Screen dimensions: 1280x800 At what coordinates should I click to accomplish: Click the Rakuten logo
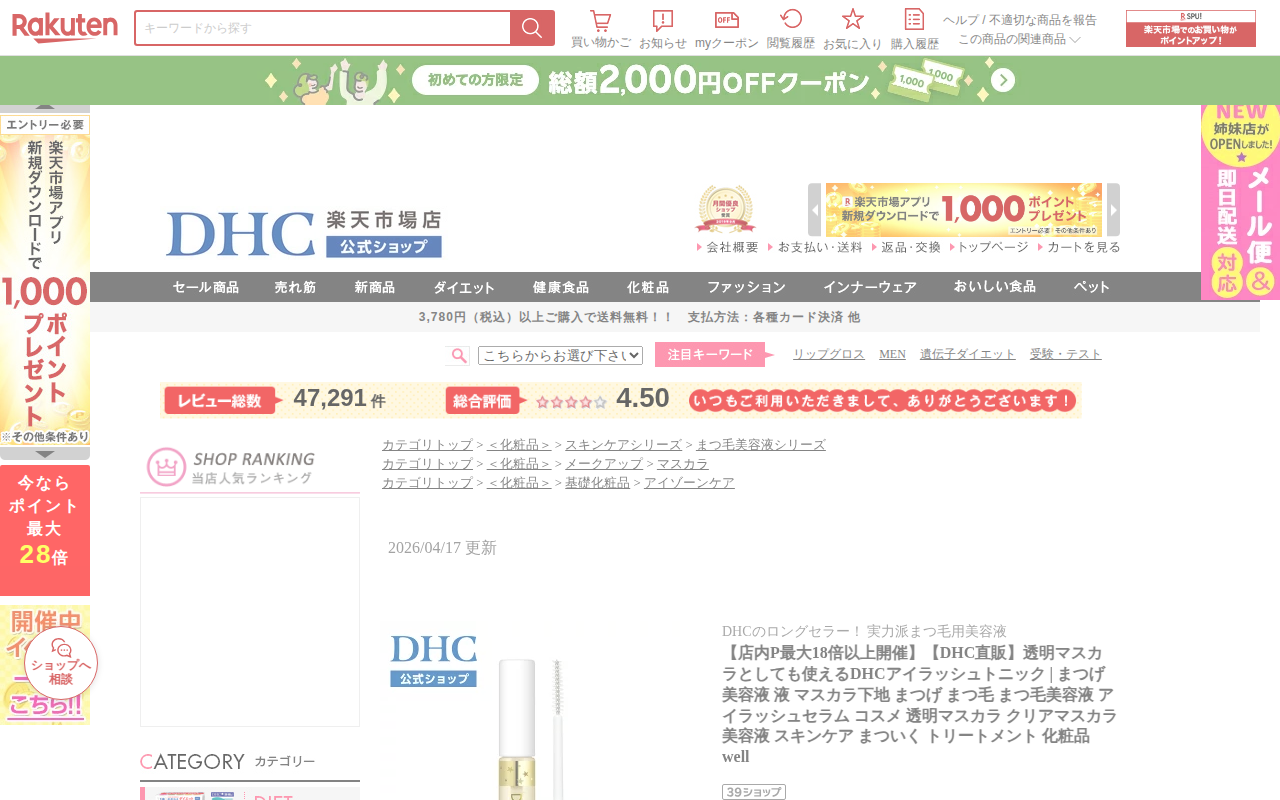click(65, 27)
